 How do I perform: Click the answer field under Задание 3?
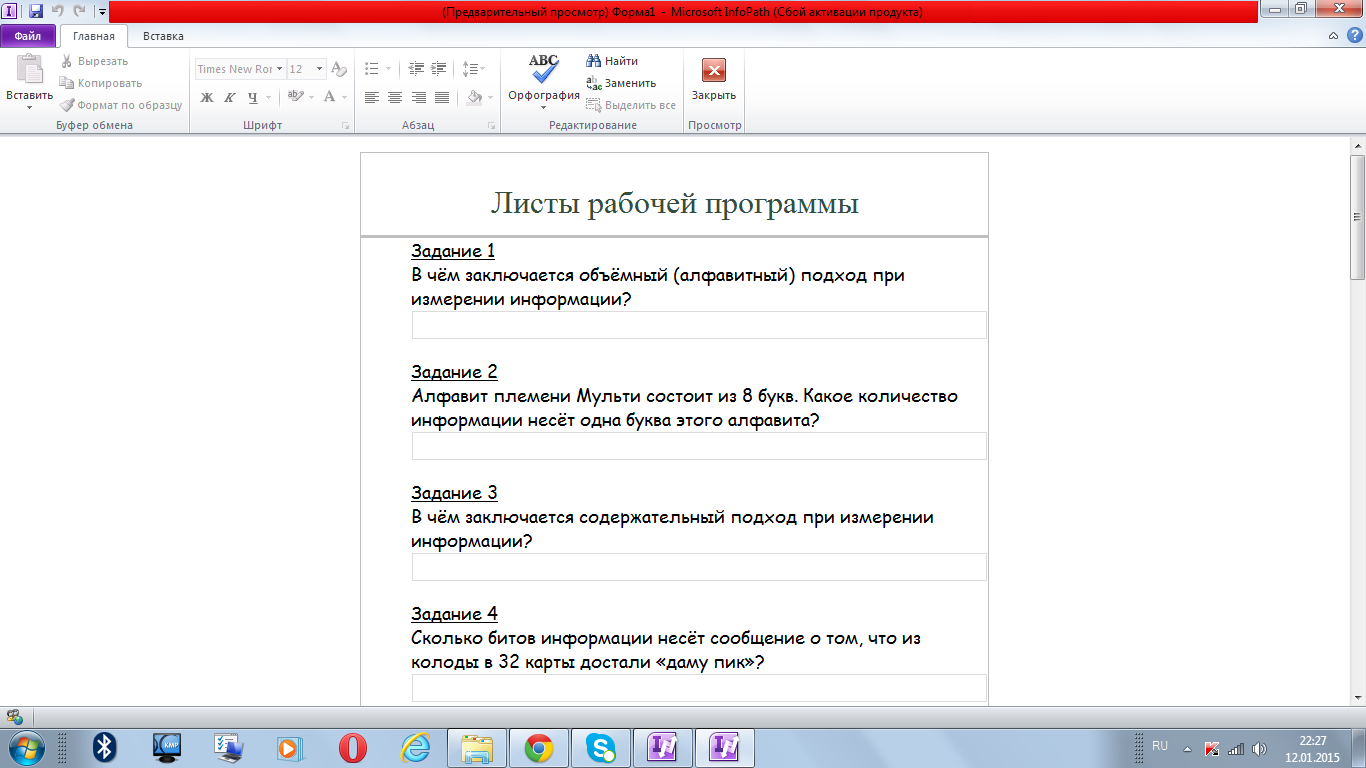[x=699, y=567]
